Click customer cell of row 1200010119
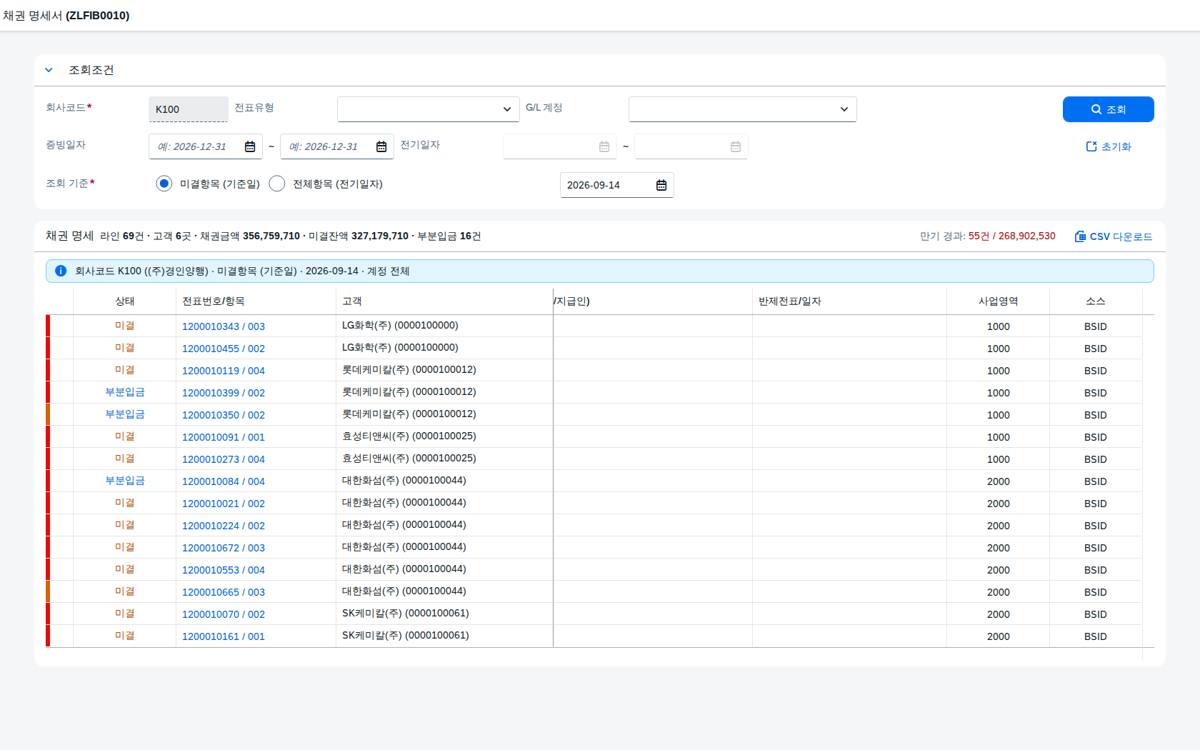Screen dimensions: 1200x750 point(444,370)
